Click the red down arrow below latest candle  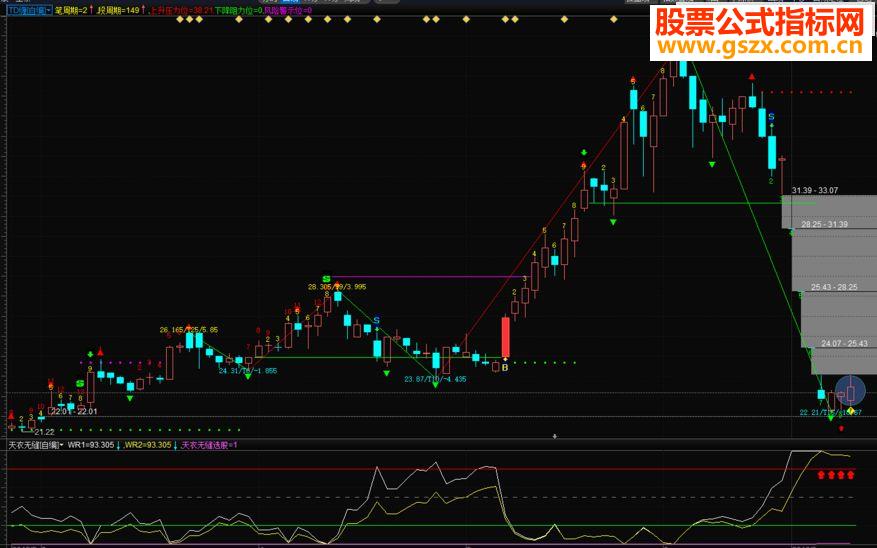[841, 429]
